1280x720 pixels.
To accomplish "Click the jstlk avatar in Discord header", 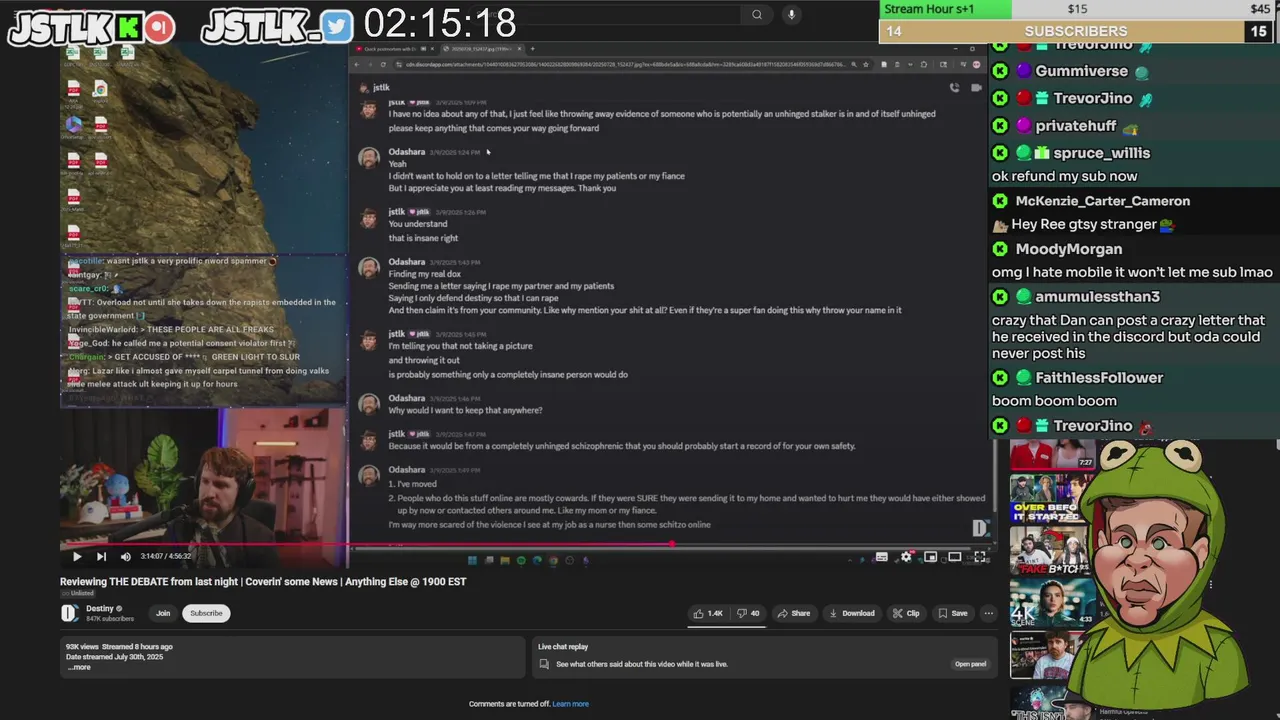I will [362, 88].
